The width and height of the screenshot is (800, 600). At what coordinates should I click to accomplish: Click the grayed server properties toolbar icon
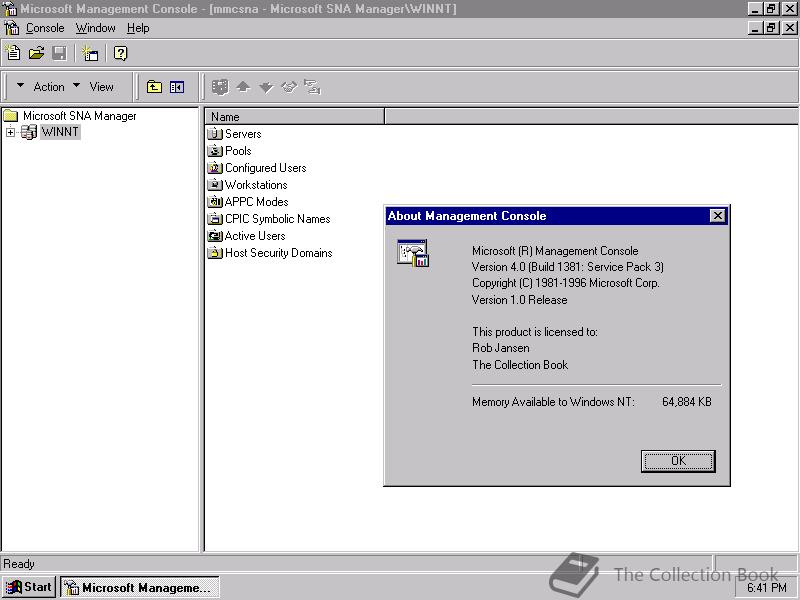(x=220, y=87)
